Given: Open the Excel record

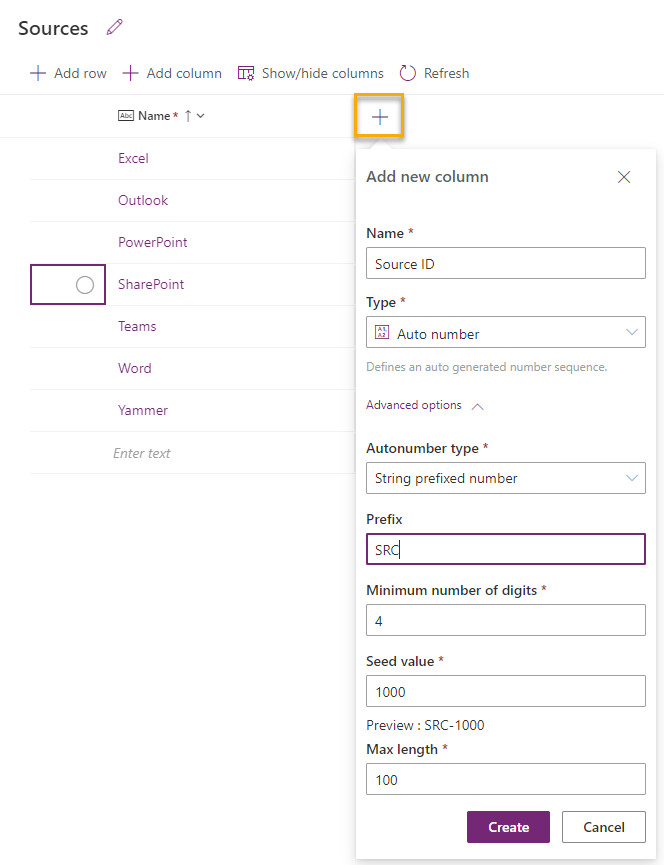Looking at the screenshot, I should coord(133,159).
